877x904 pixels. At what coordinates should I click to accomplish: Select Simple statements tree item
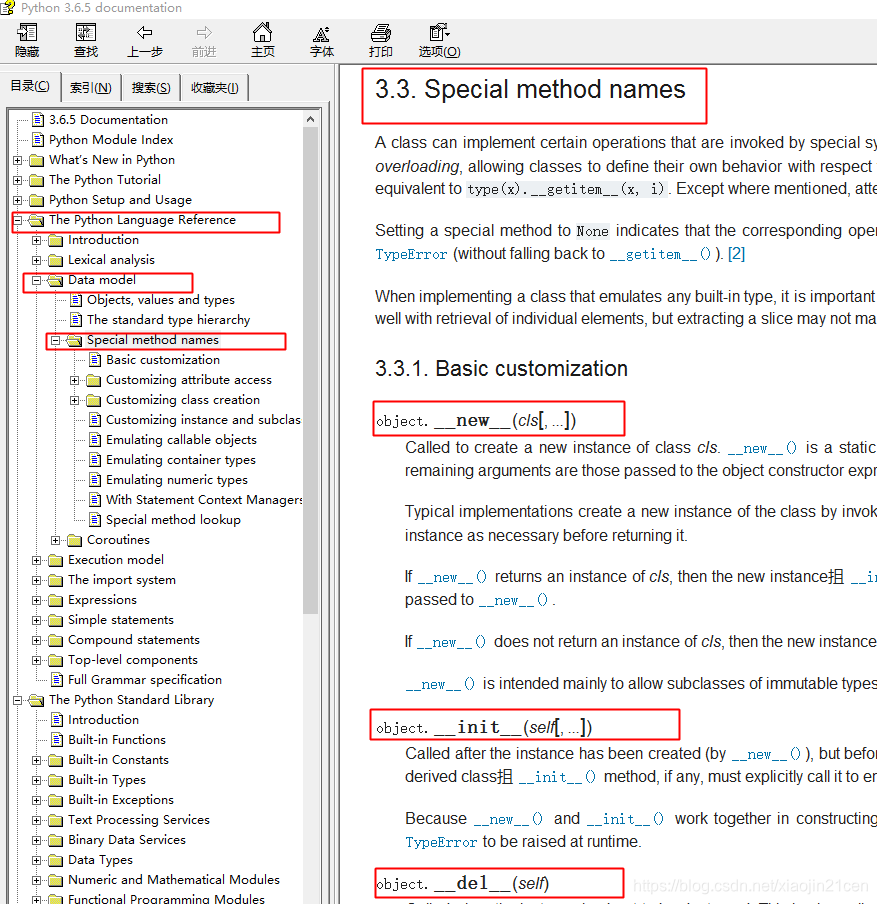click(x=121, y=620)
